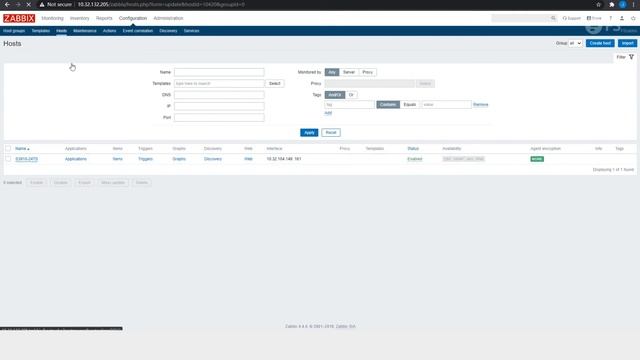Open the Reports menu
Screen dimensions: 640x360
104,18
